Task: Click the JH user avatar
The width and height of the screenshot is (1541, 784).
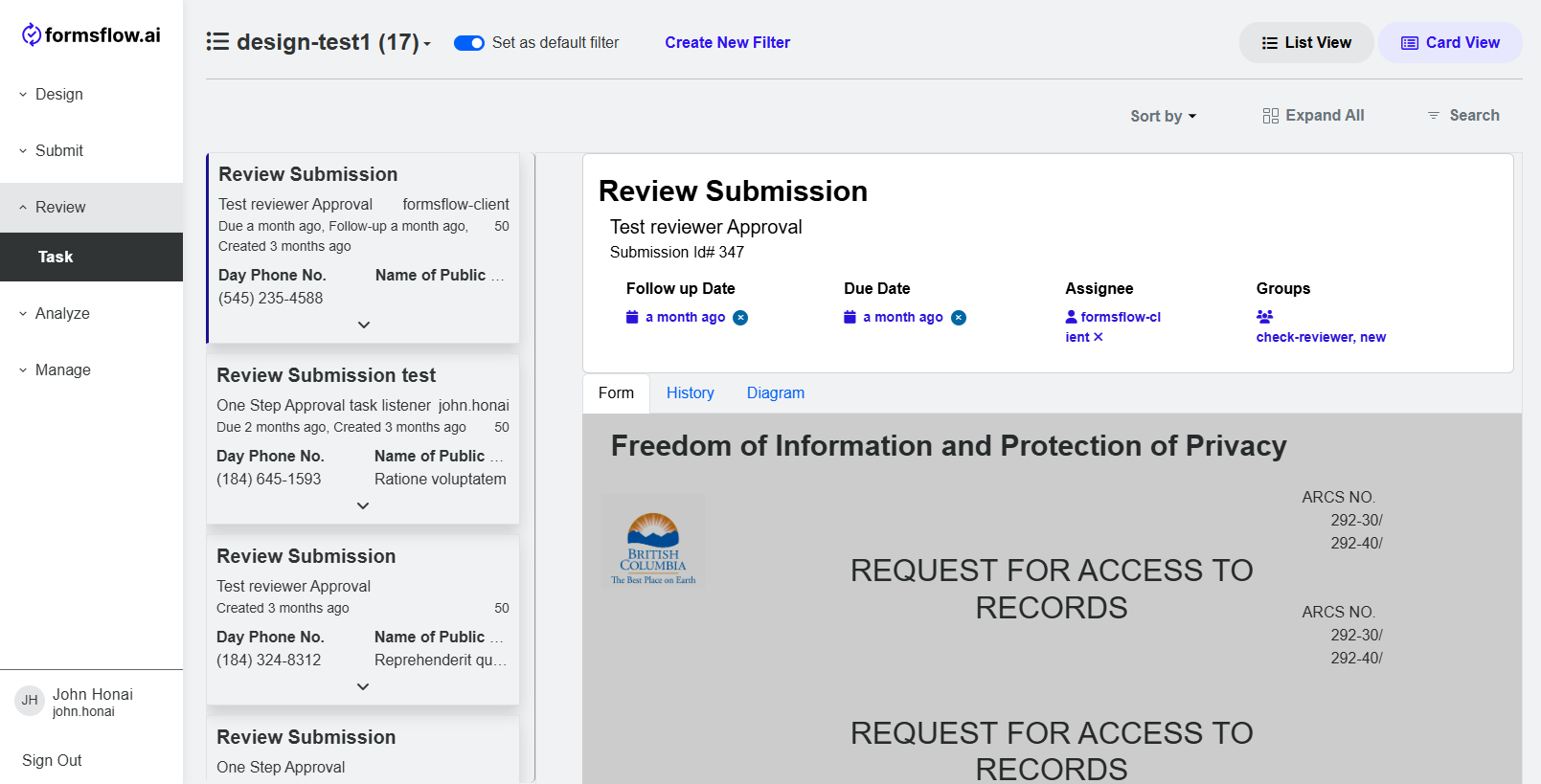Action: (30, 701)
